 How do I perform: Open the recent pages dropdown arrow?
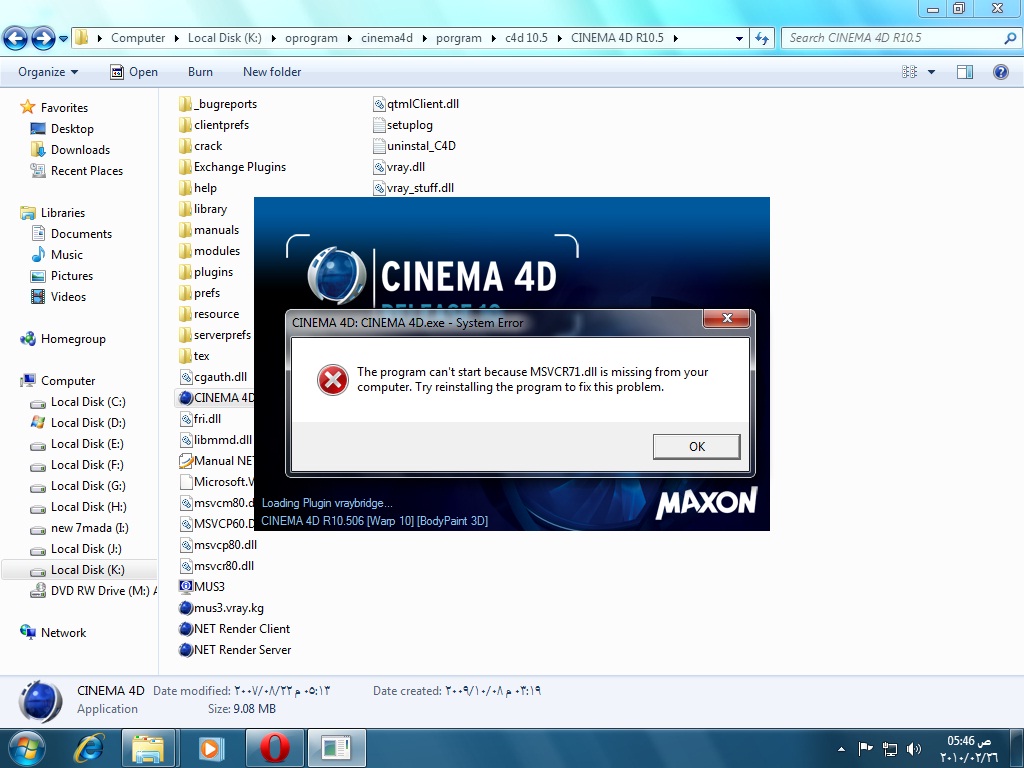click(x=63, y=39)
